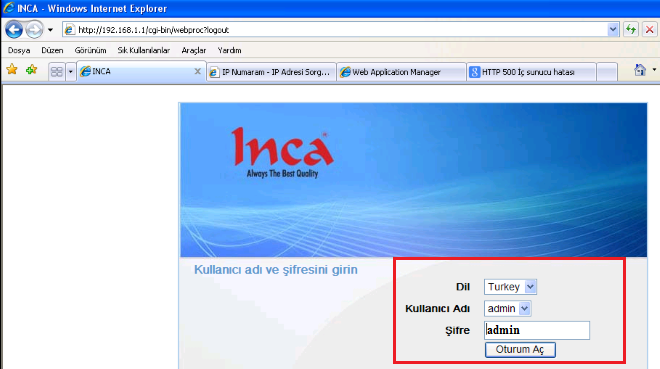Open the Araçlar menu
The width and height of the screenshot is (660, 369).
tap(194, 50)
